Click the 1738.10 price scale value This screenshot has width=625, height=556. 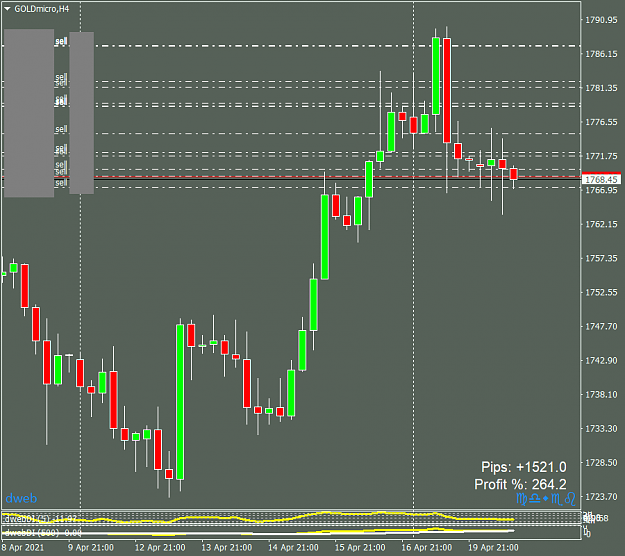click(x=601, y=395)
